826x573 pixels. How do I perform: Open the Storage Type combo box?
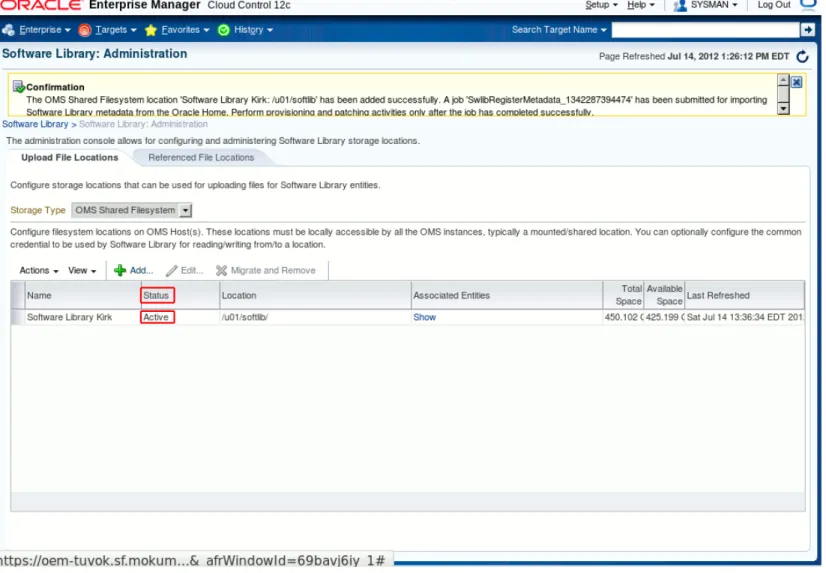132,211
